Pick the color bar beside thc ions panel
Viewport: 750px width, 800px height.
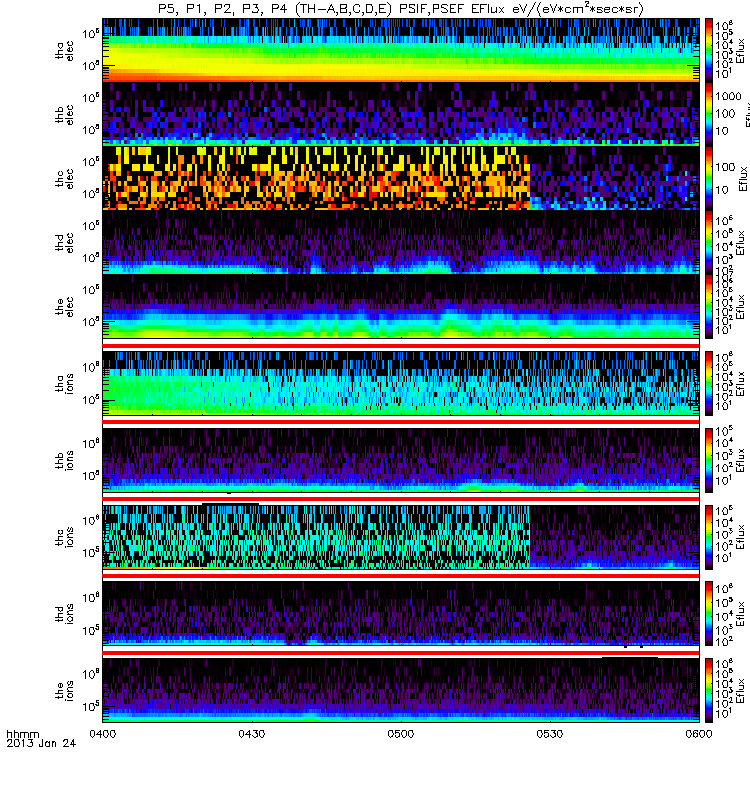[709, 537]
